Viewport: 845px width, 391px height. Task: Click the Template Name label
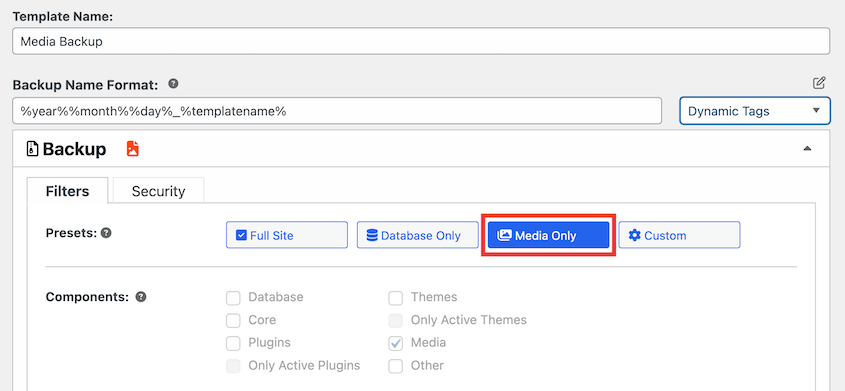coord(63,16)
